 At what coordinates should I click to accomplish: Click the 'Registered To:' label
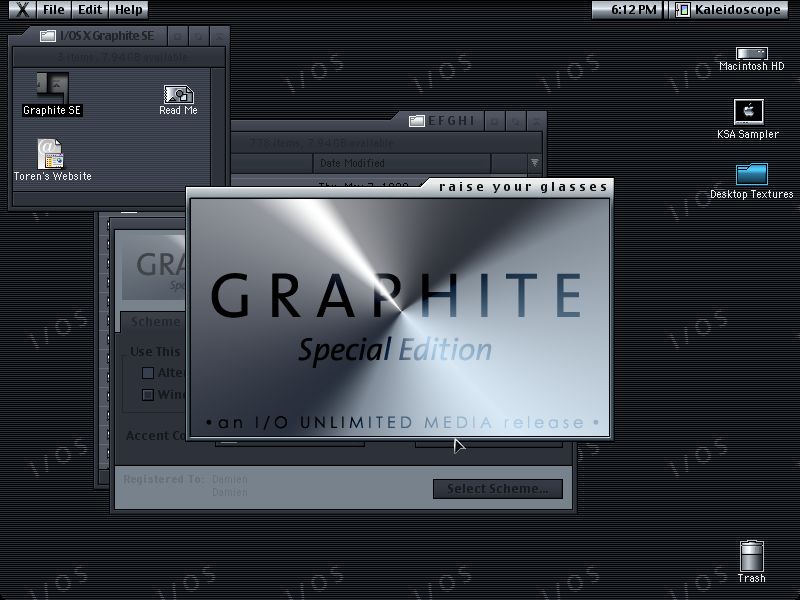(163, 479)
